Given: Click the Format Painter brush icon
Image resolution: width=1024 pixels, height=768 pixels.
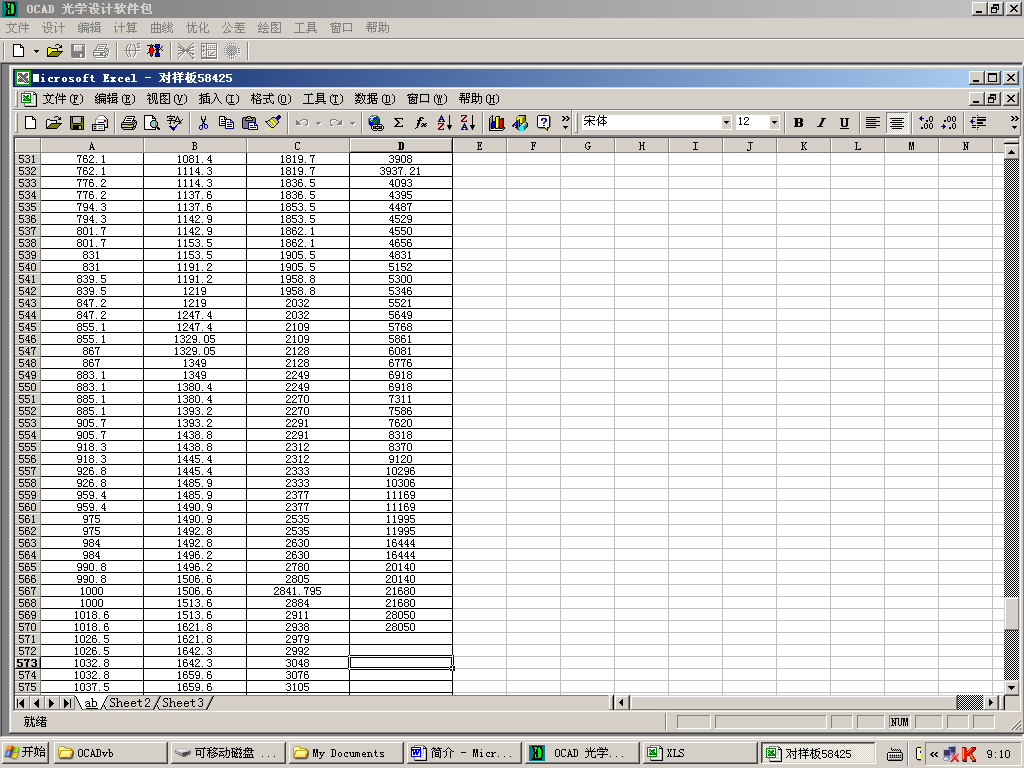Looking at the screenshot, I should 274,123.
